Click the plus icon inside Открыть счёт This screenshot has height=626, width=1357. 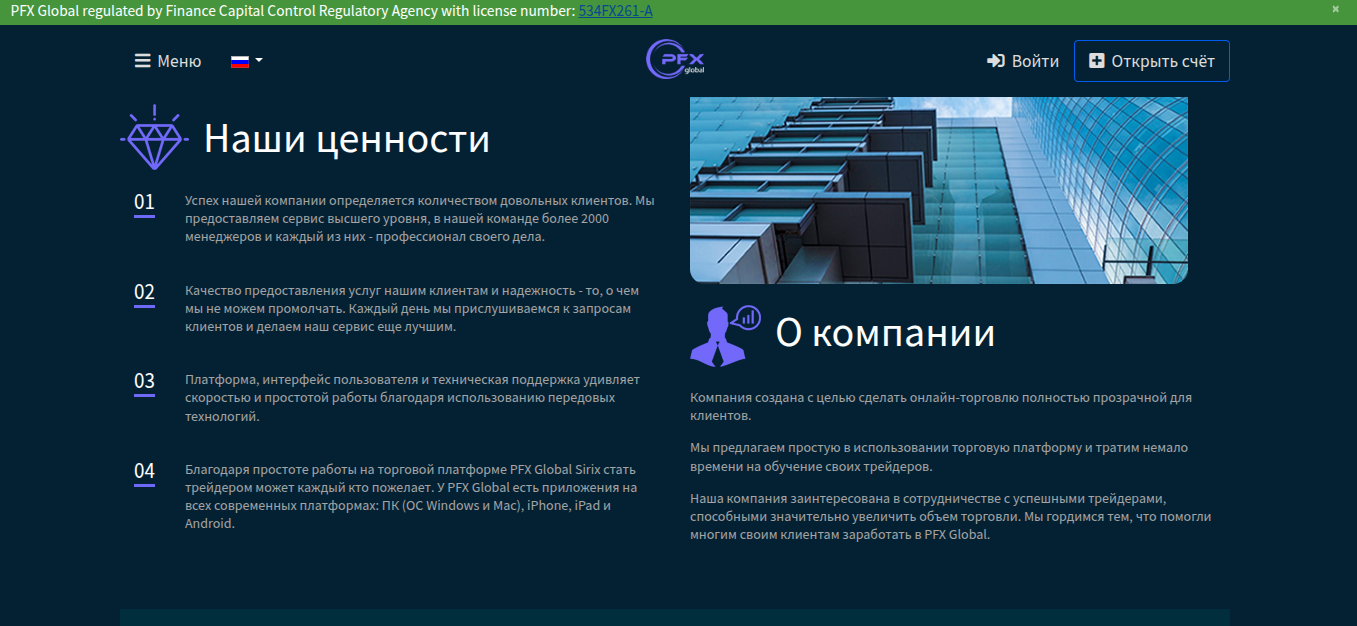(1097, 60)
